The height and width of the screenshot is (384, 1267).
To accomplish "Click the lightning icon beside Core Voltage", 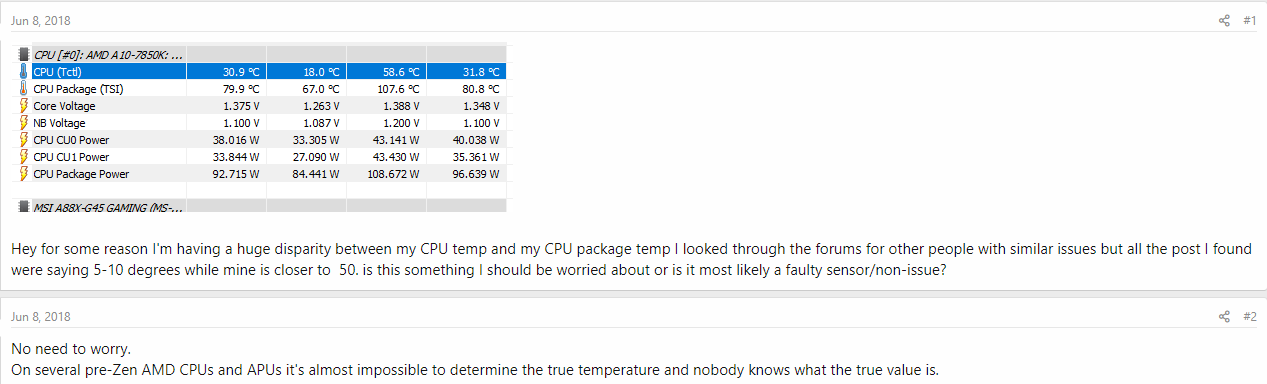I will 25,105.
